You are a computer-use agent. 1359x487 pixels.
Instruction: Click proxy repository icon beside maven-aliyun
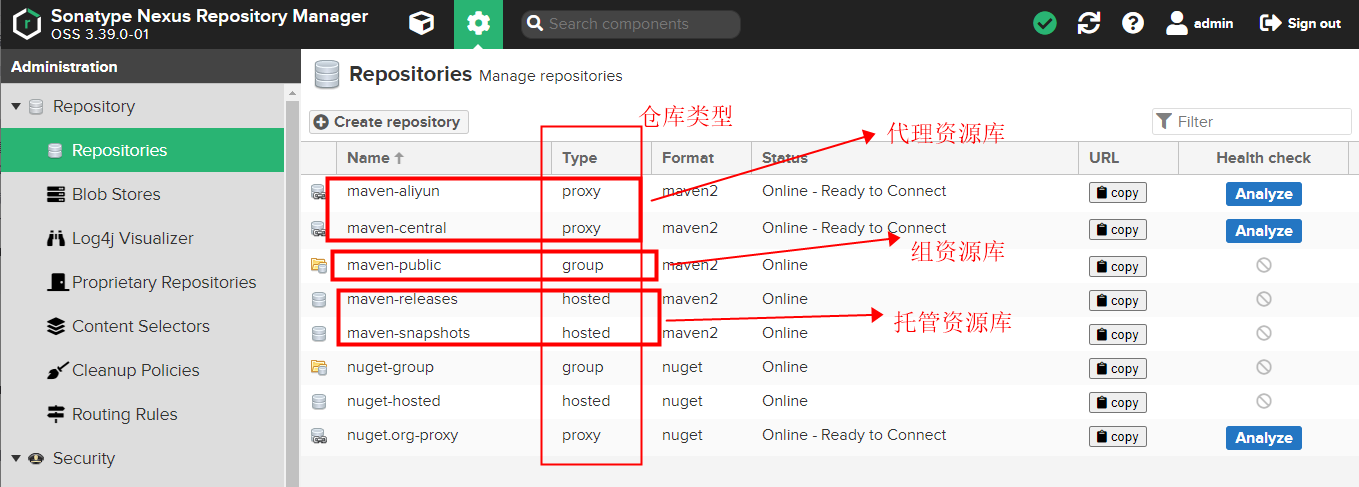[x=319, y=192]
